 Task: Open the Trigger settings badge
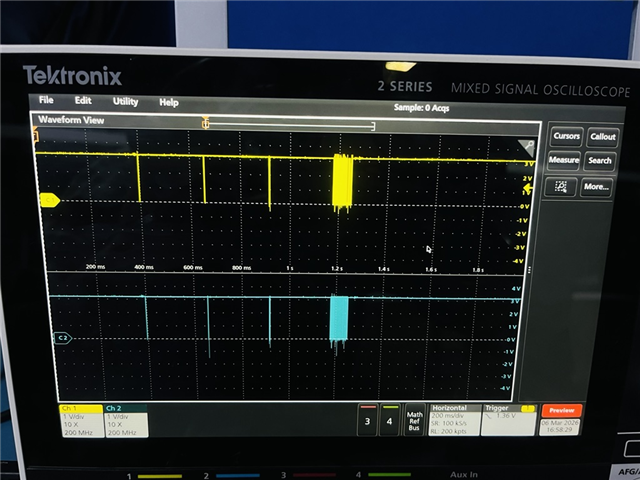[x=509, y=420]
